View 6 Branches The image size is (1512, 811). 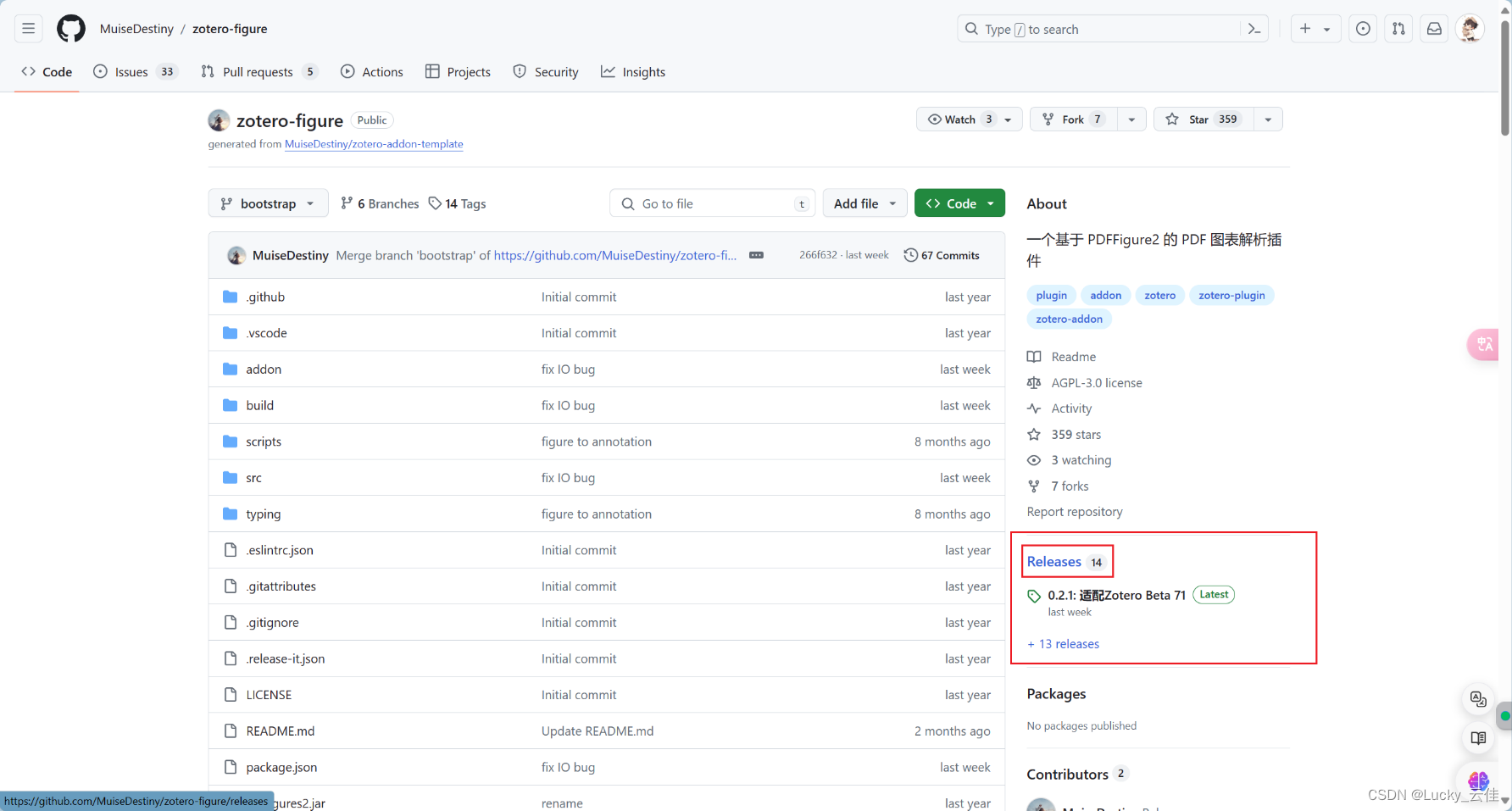click(380, 203)
